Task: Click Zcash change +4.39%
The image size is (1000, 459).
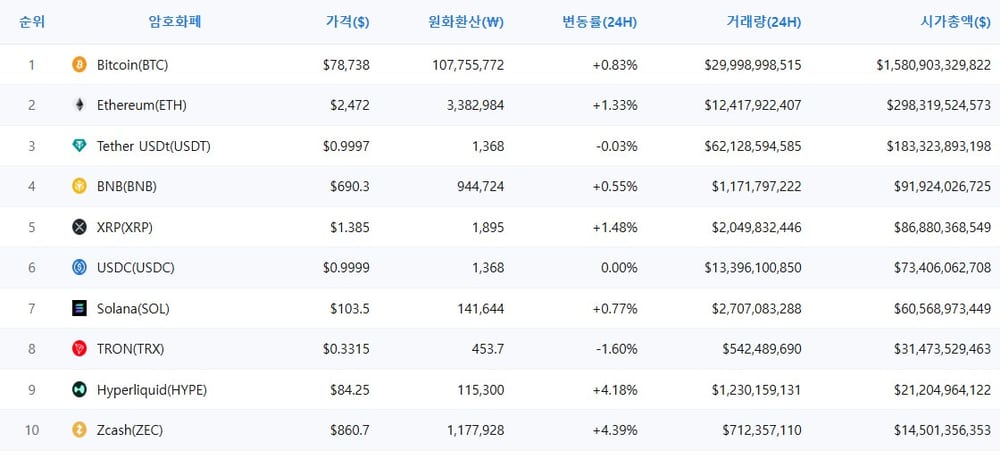Action: coord(615,430)
